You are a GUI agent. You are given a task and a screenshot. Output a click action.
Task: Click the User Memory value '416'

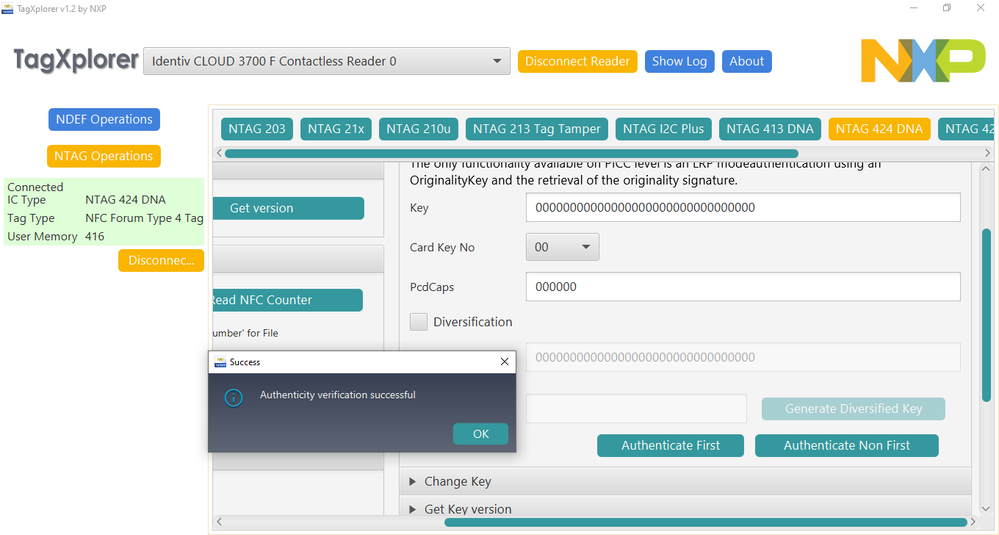pos(94,236)
